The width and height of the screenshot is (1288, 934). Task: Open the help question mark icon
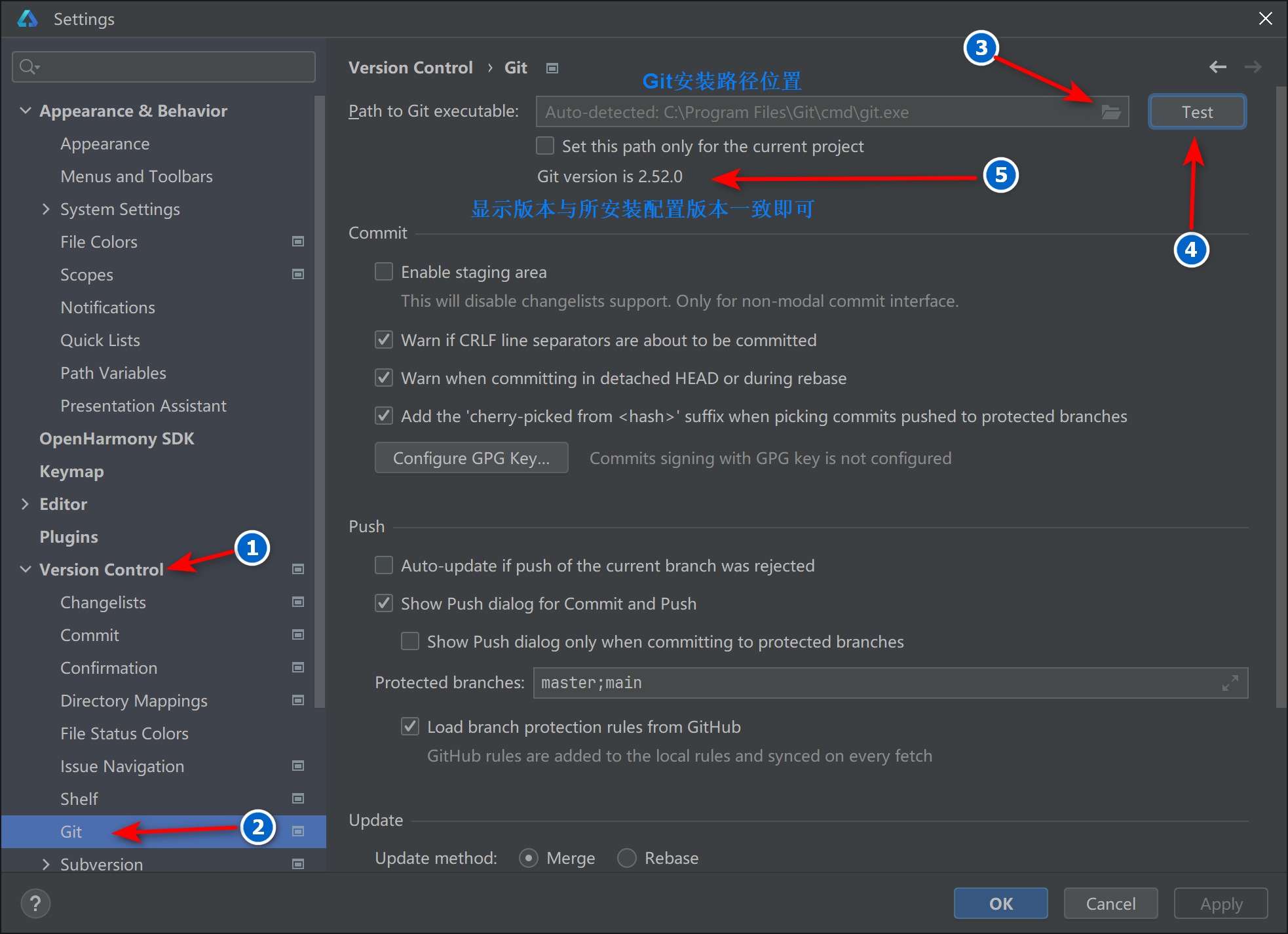point(35,903)
